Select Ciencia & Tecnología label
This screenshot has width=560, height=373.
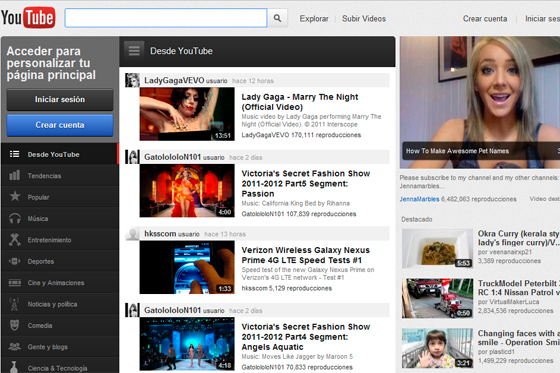[x=58, y=368]
